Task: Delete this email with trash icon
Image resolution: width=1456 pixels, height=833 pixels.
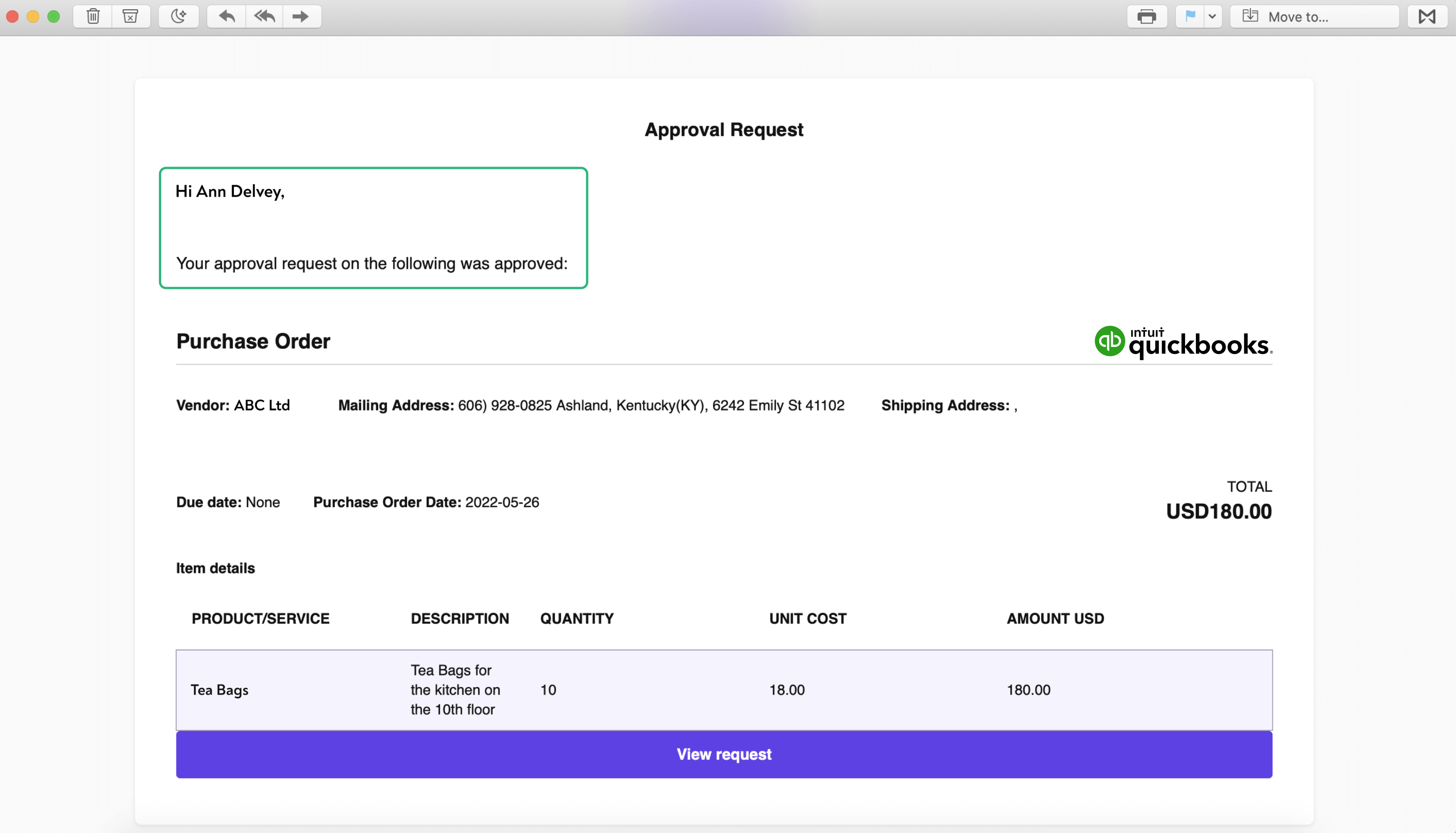Action: click(x=93, y=17)
